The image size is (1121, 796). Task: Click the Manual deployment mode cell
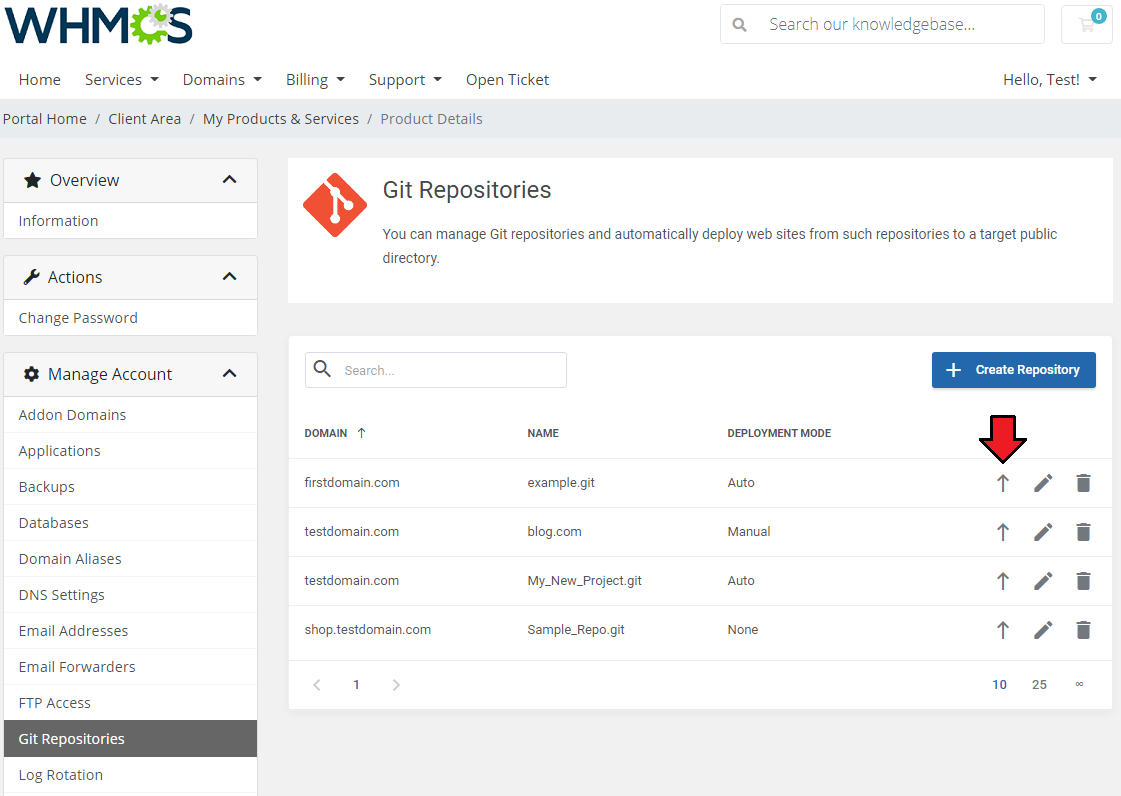(749, 532)
